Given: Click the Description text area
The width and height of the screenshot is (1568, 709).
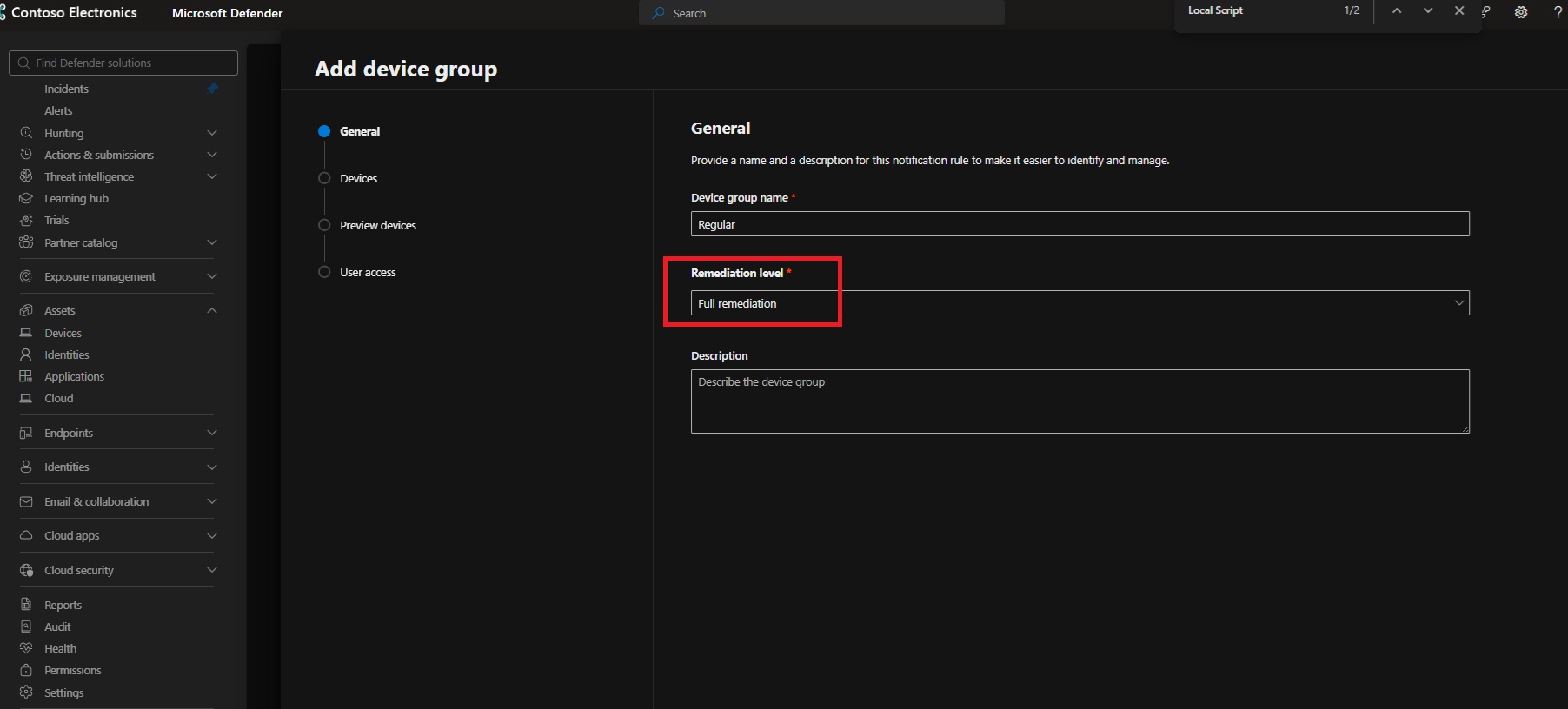Looking at the screenshot, I should coord(1080,401).
